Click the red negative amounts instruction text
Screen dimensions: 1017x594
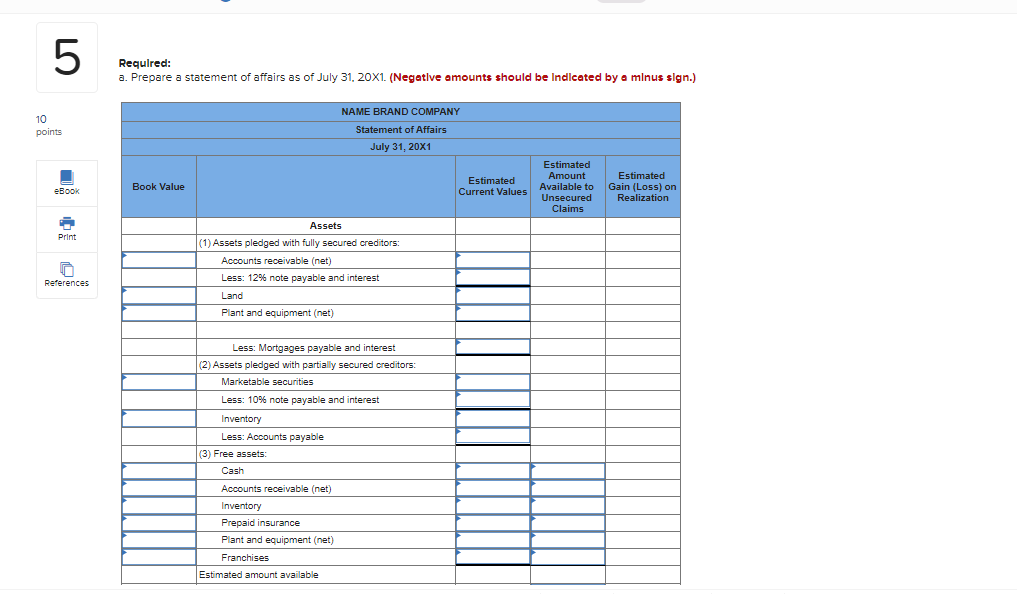click(x=543, y=77)
